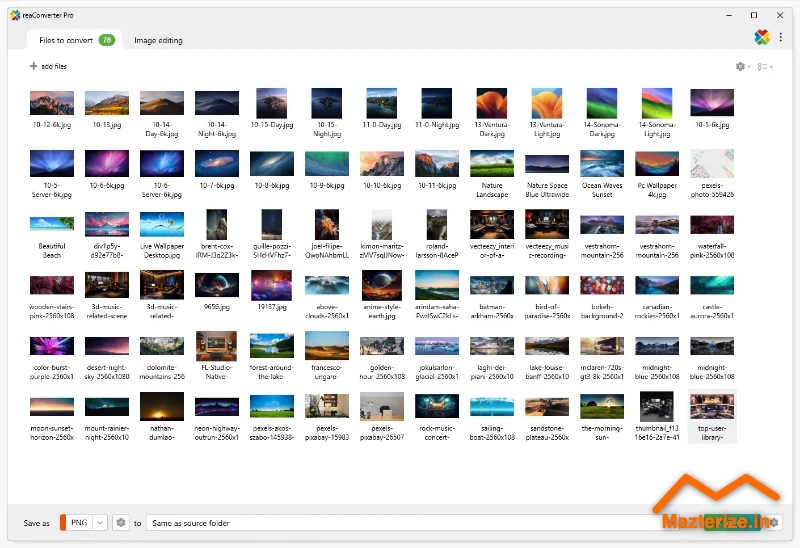Change the thumbnail view mode icon
Image resolution: width=800 pixels, height=548 pixels.
coord(762,67)
